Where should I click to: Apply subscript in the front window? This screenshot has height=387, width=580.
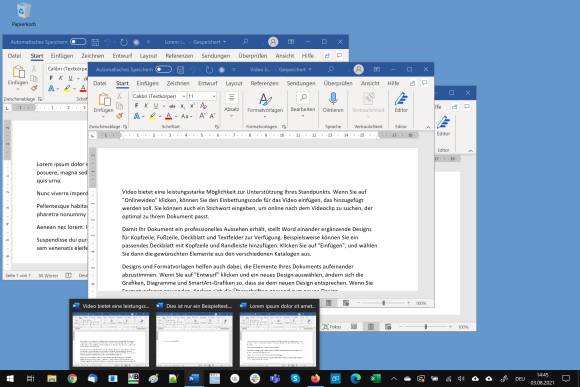click(x=182, y=106)
